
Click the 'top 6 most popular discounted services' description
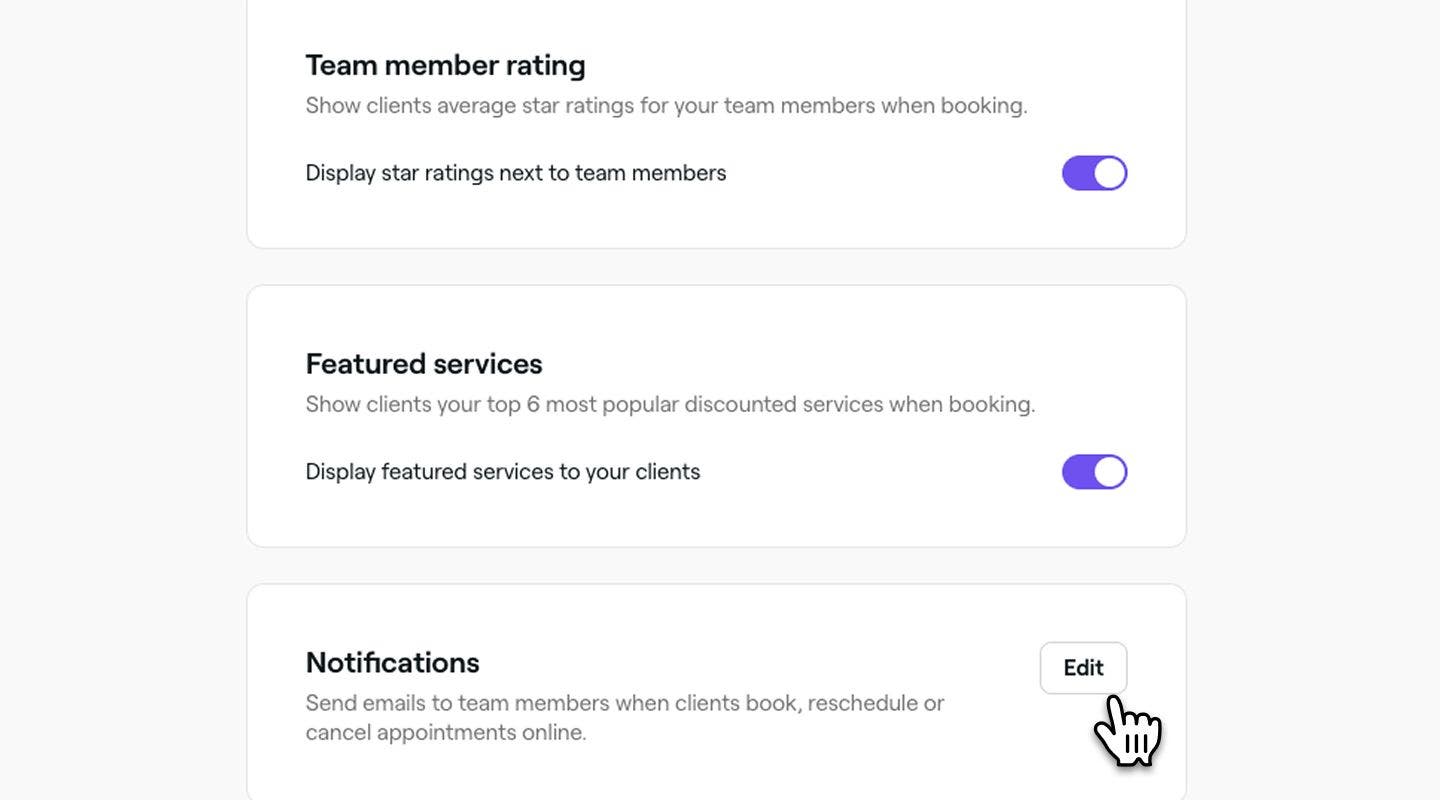[x=670, y=405]
